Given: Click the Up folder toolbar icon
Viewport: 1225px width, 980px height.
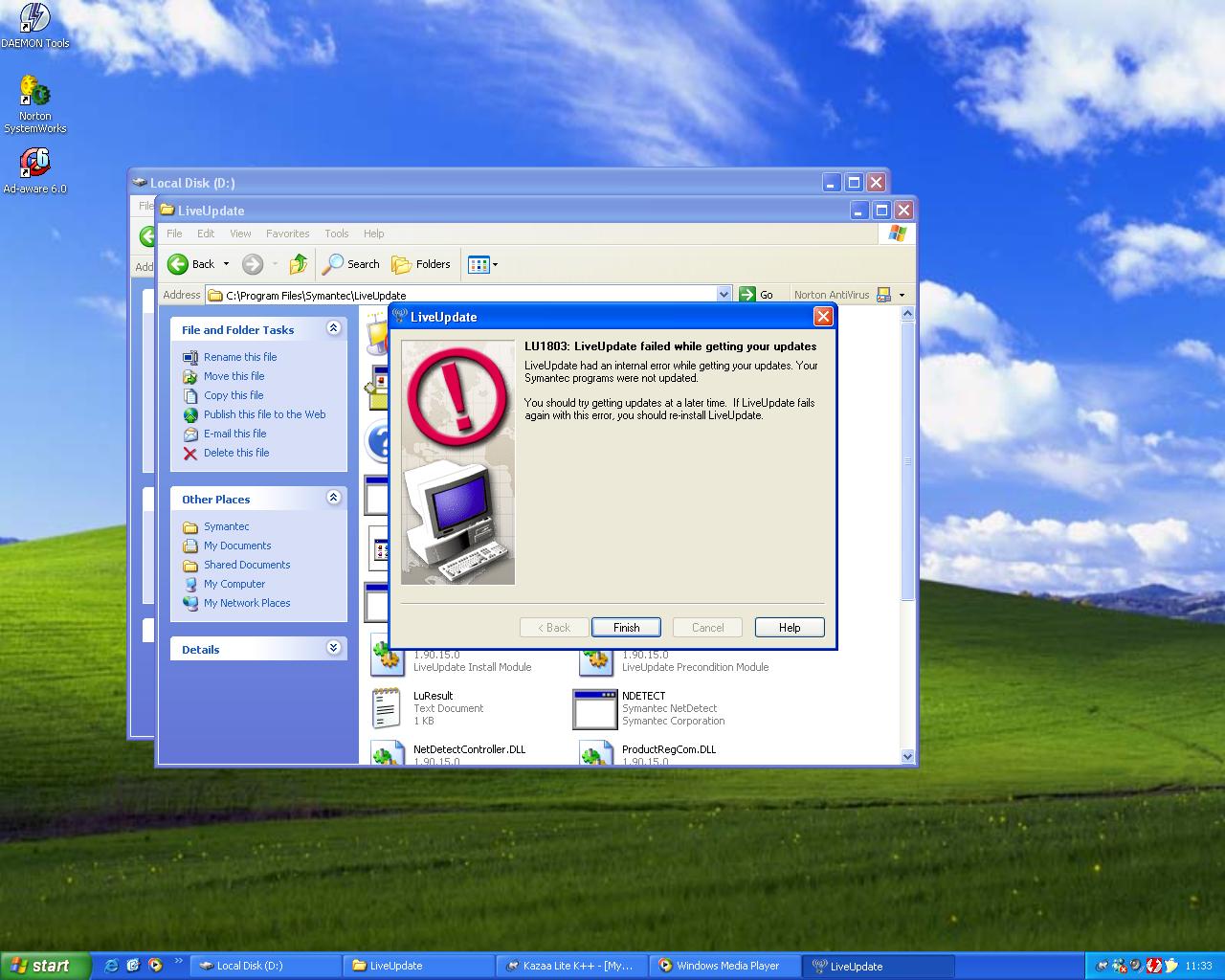Looking at the screenshot, I should 299,264.
